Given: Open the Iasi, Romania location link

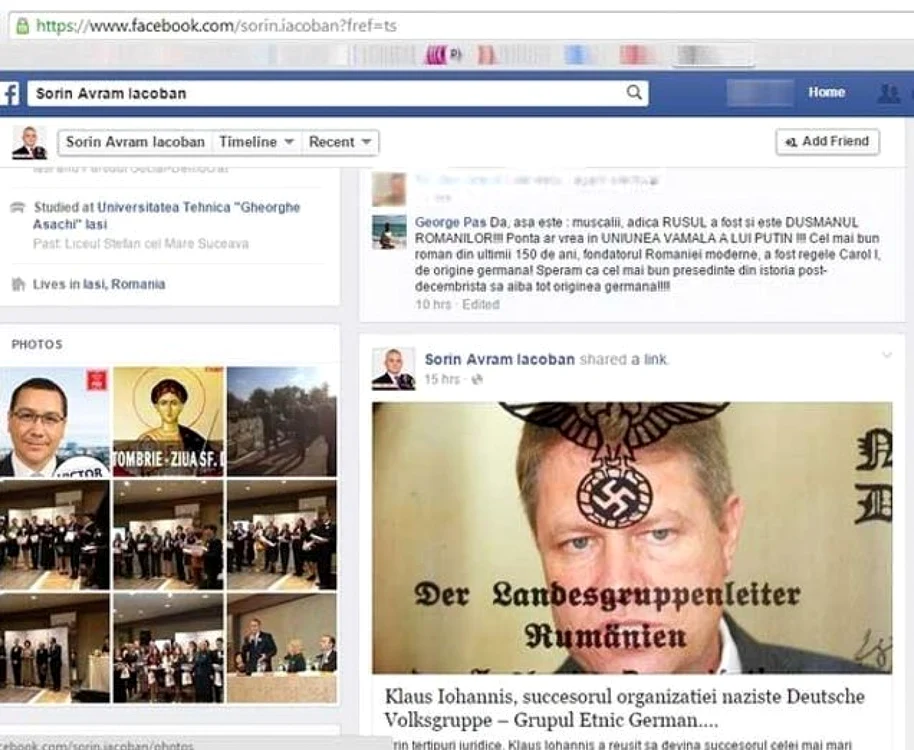Looking at the screenshot, I should pyautogui.click(x=124, y=284).
